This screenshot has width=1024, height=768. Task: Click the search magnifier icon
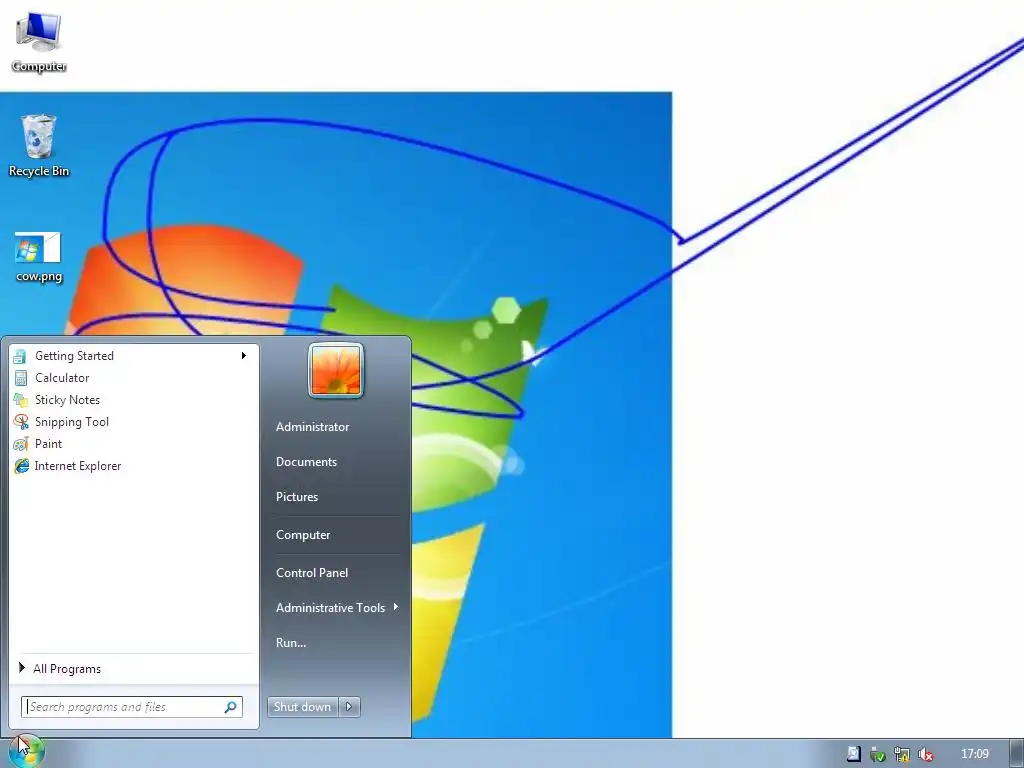(231, 707)
